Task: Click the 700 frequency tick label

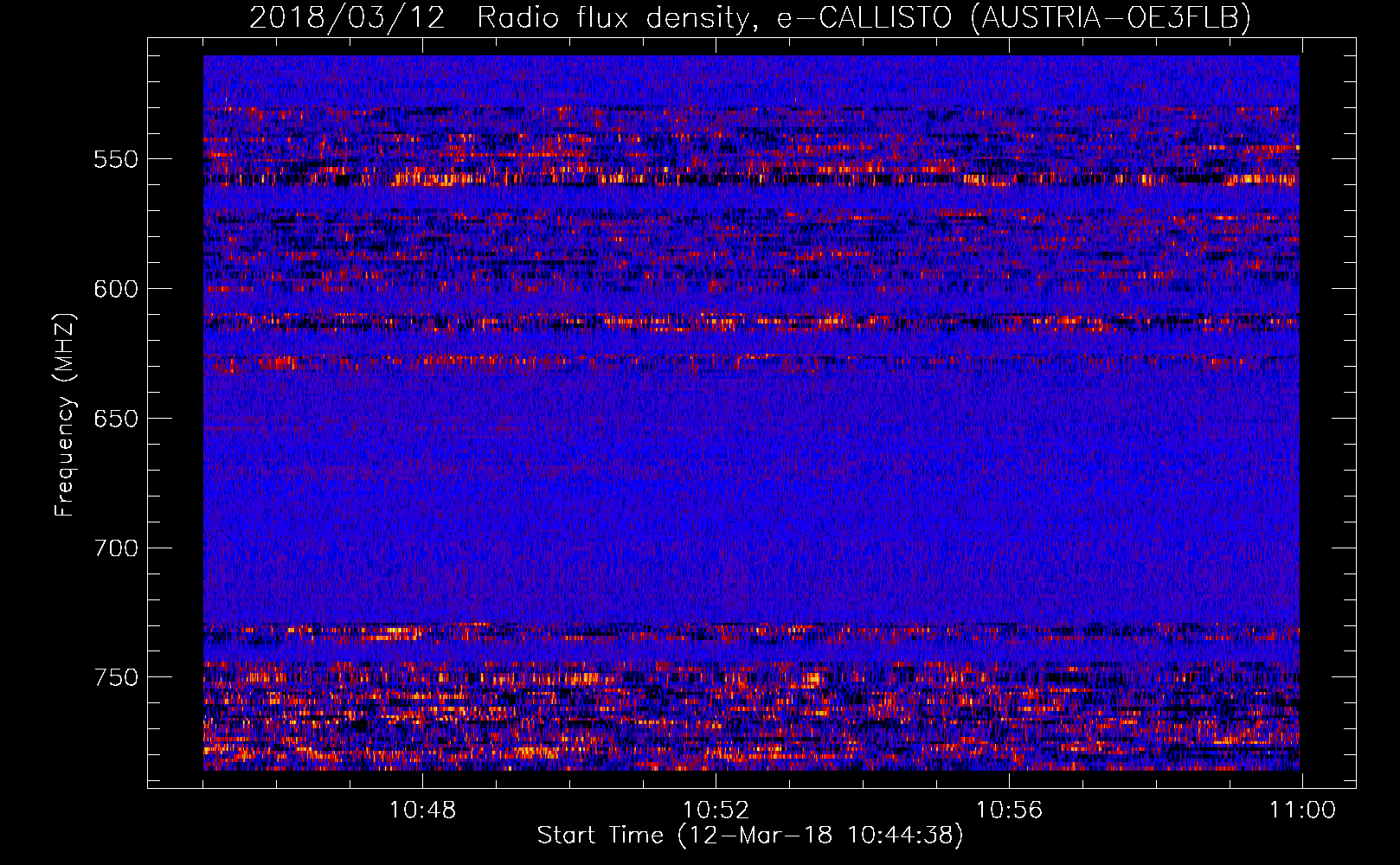Action: [116, 548]
